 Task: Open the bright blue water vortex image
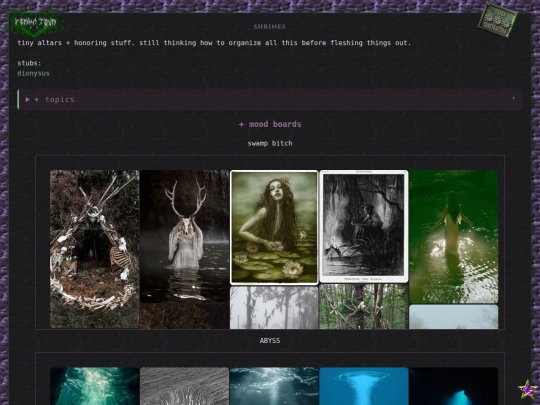coord(364,386)
